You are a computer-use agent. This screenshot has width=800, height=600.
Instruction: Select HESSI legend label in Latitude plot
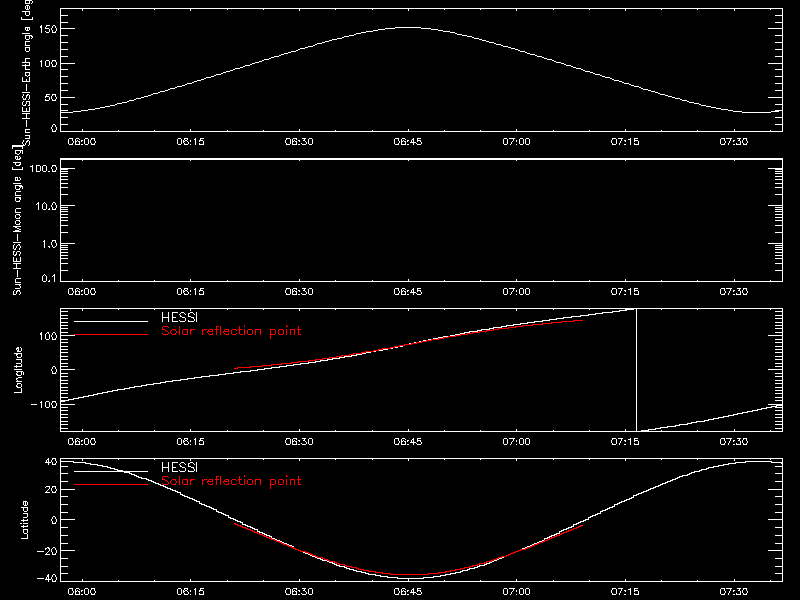179,467
